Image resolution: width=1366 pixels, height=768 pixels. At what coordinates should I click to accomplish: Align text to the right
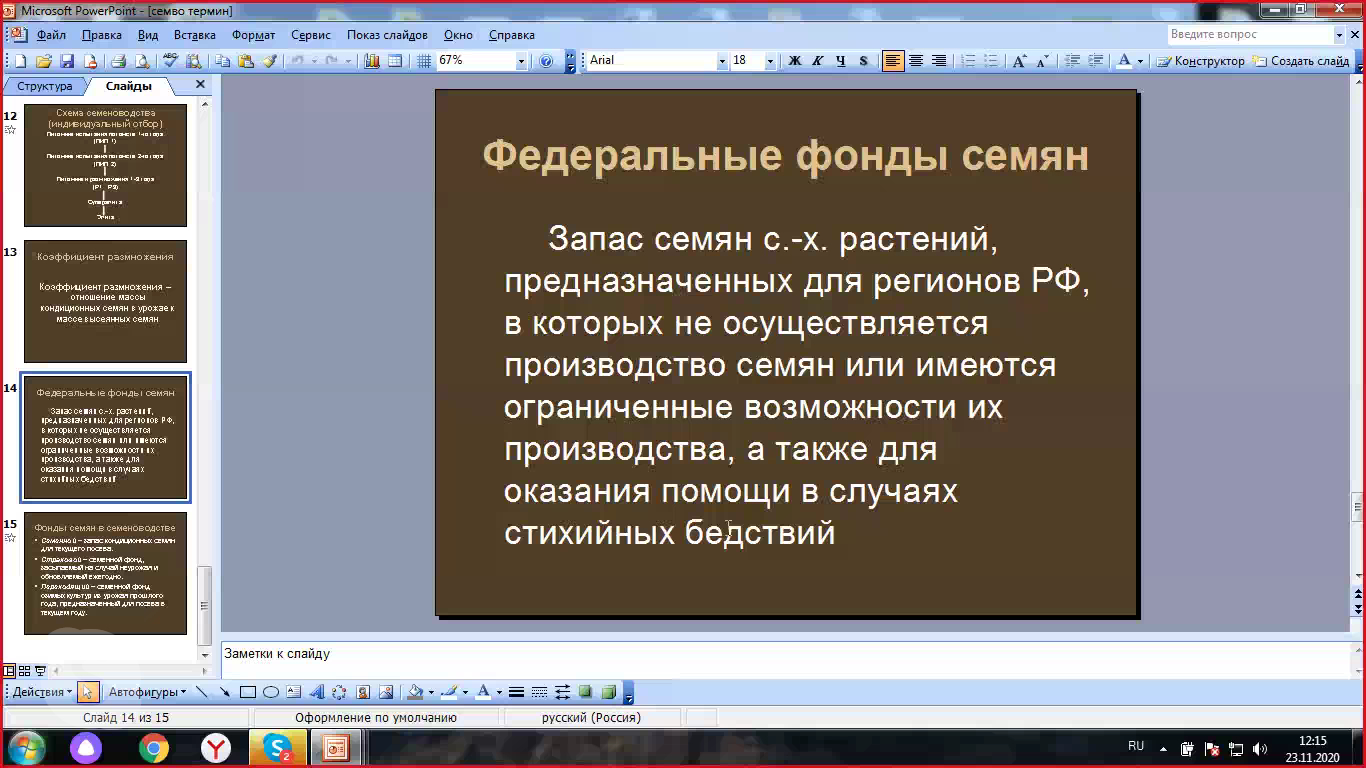point(939,61)
